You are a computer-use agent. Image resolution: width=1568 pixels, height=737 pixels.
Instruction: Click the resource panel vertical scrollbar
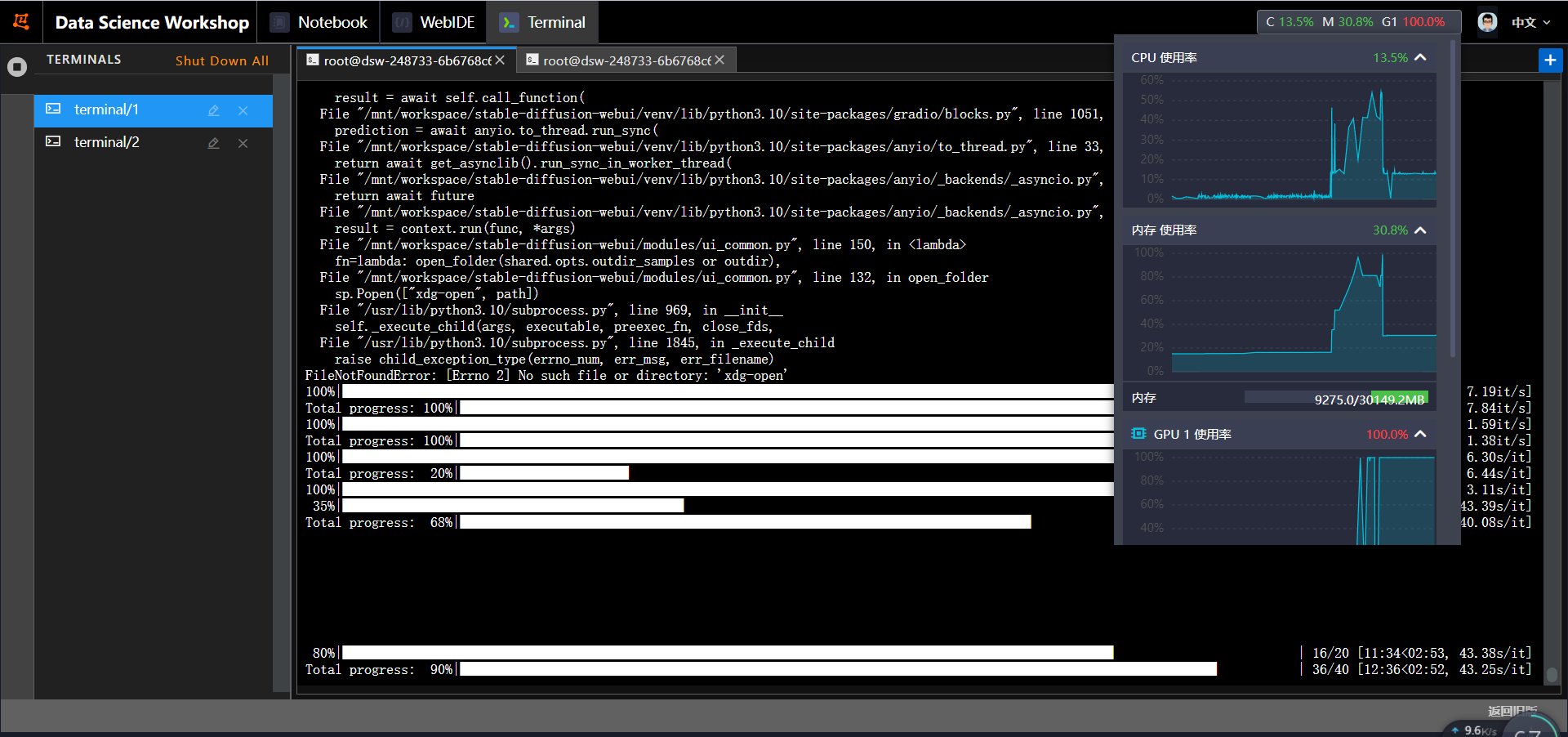(x=1452, y=200)
